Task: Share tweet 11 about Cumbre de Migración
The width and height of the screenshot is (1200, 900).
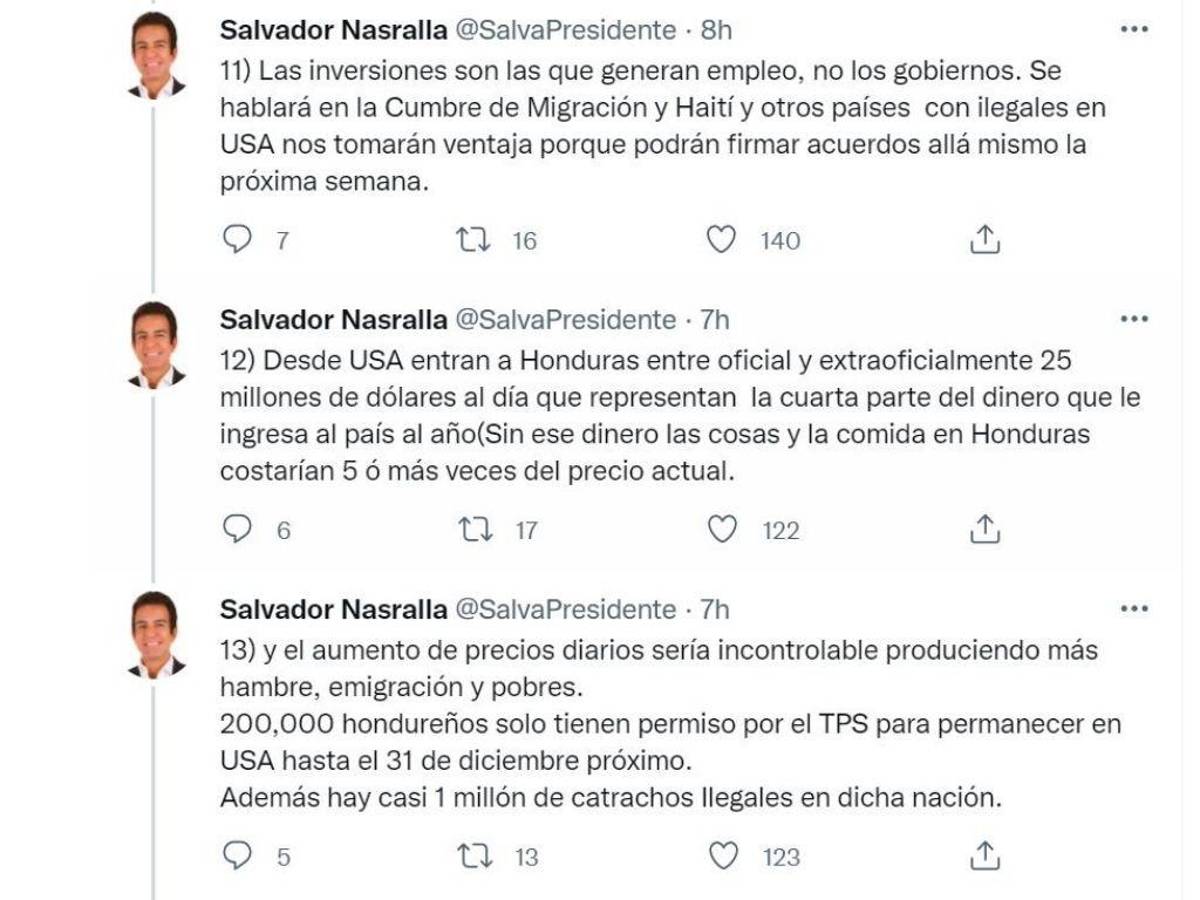Action: [985, 240]
